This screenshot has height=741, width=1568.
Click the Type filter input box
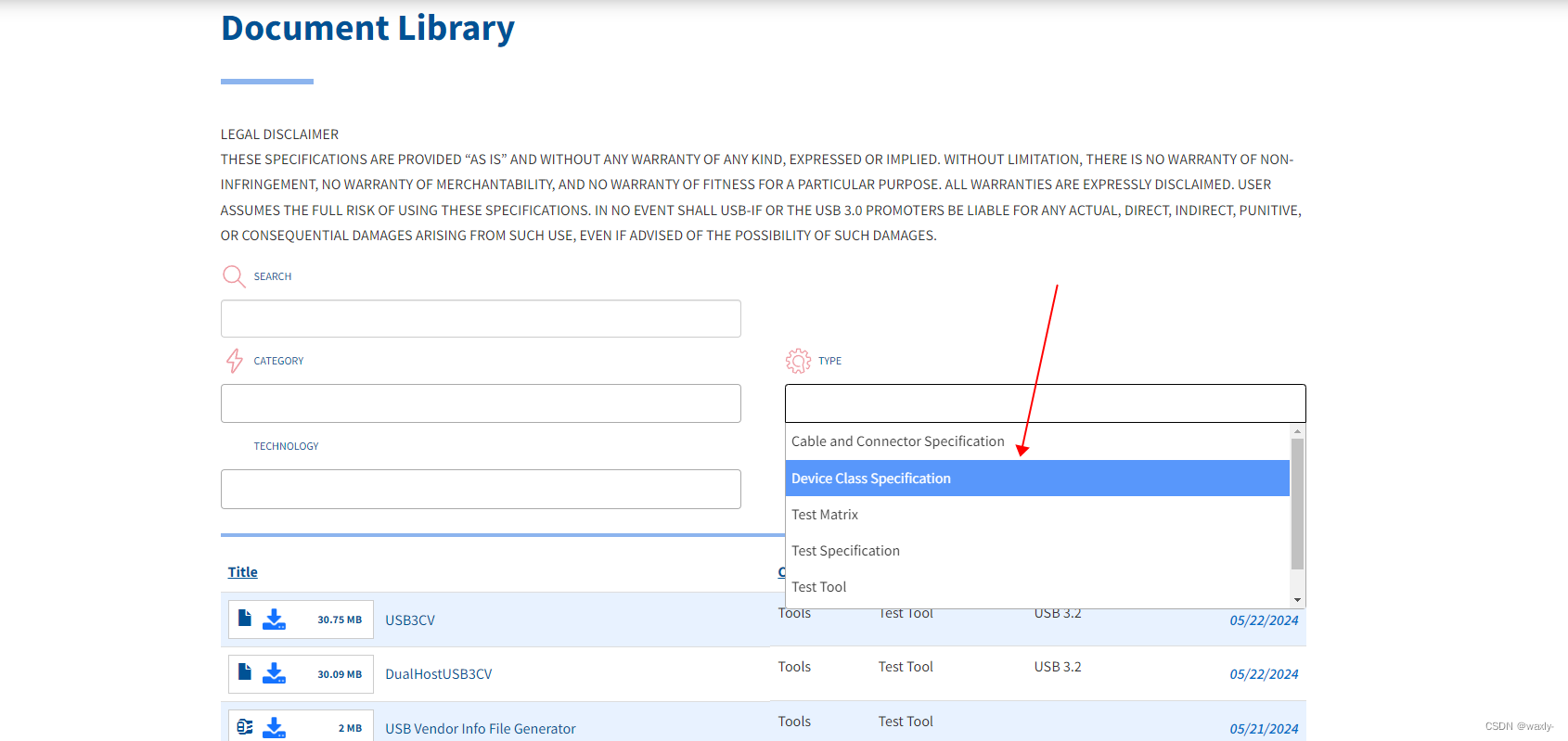point(1046,403)
